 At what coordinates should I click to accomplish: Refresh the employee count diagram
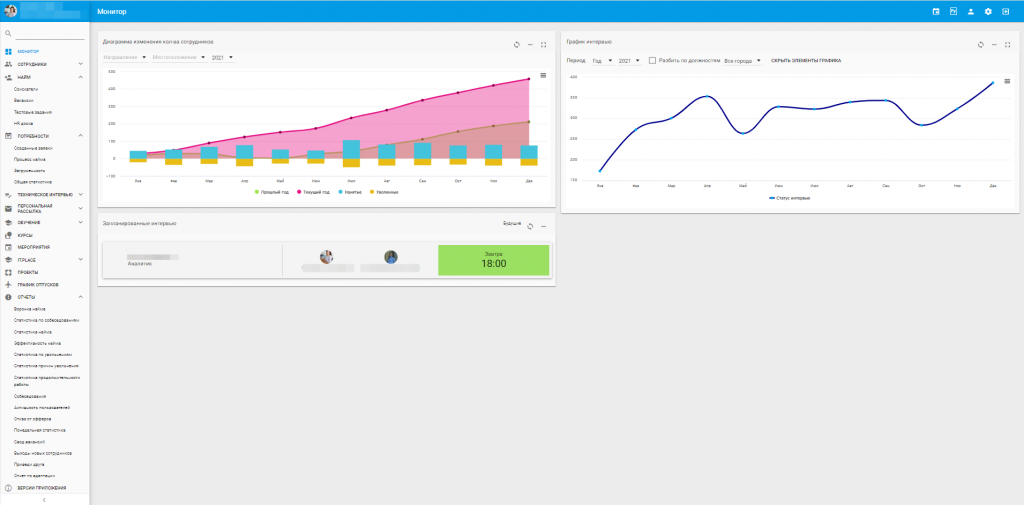(x=517, y=44)
